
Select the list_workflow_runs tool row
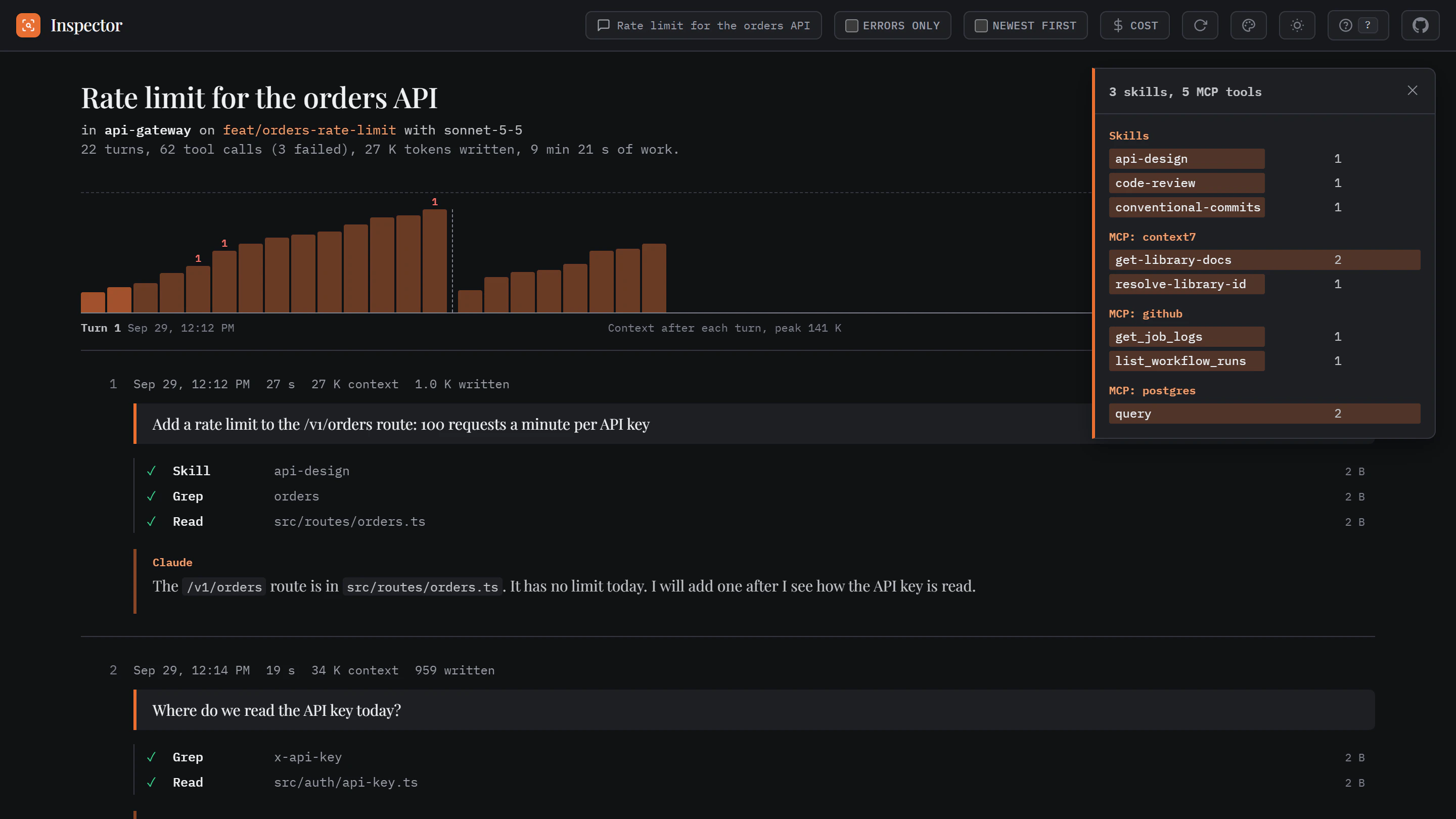[1264, 361]
